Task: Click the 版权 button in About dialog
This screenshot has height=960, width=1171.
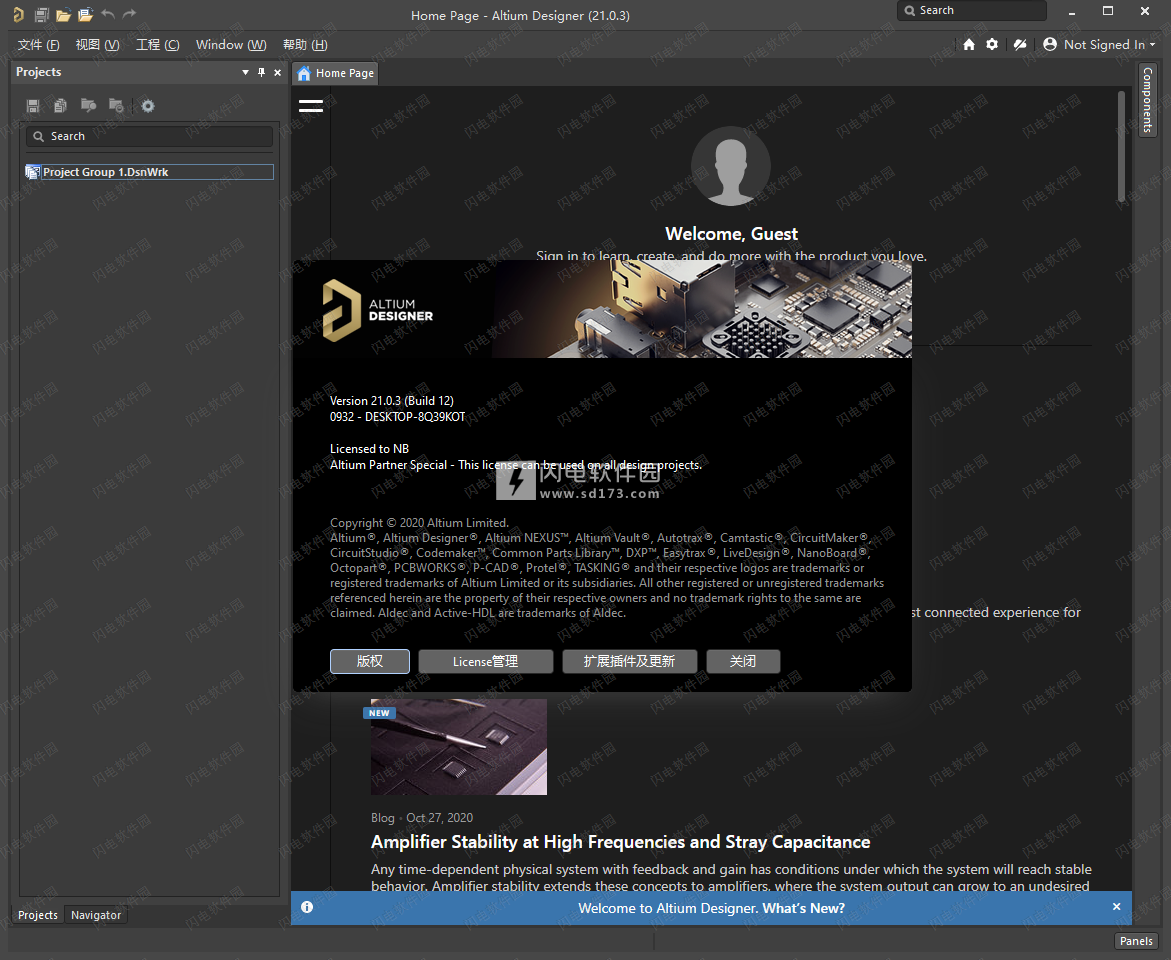Action: pos(370,661)
